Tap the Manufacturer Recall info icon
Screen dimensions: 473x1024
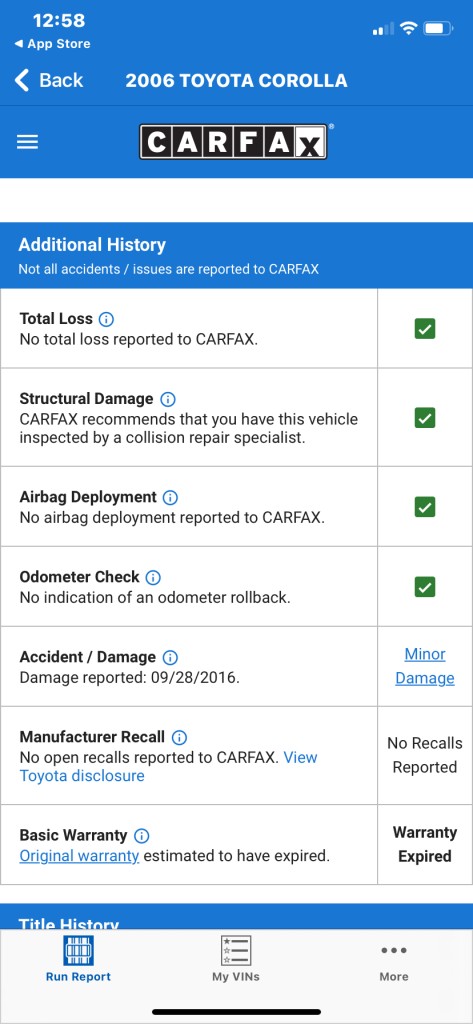pyautogui.click(x=179, y=737)
